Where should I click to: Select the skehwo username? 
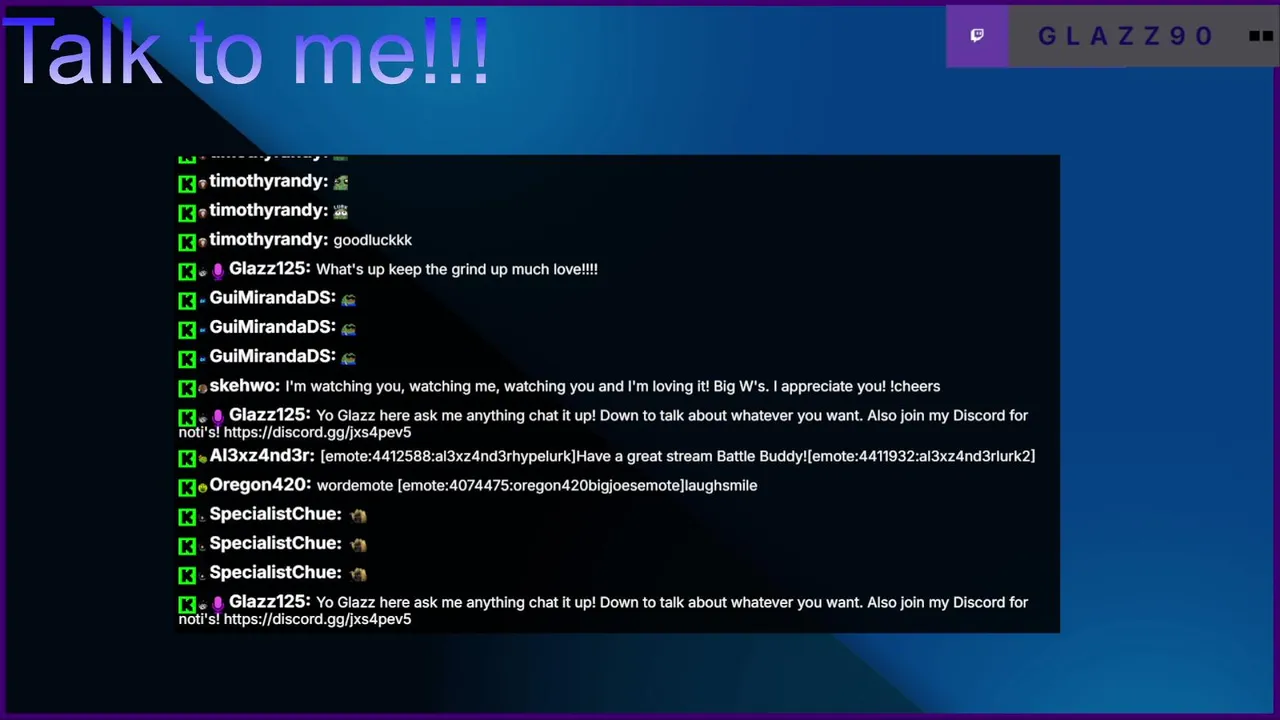coord(245,386)
